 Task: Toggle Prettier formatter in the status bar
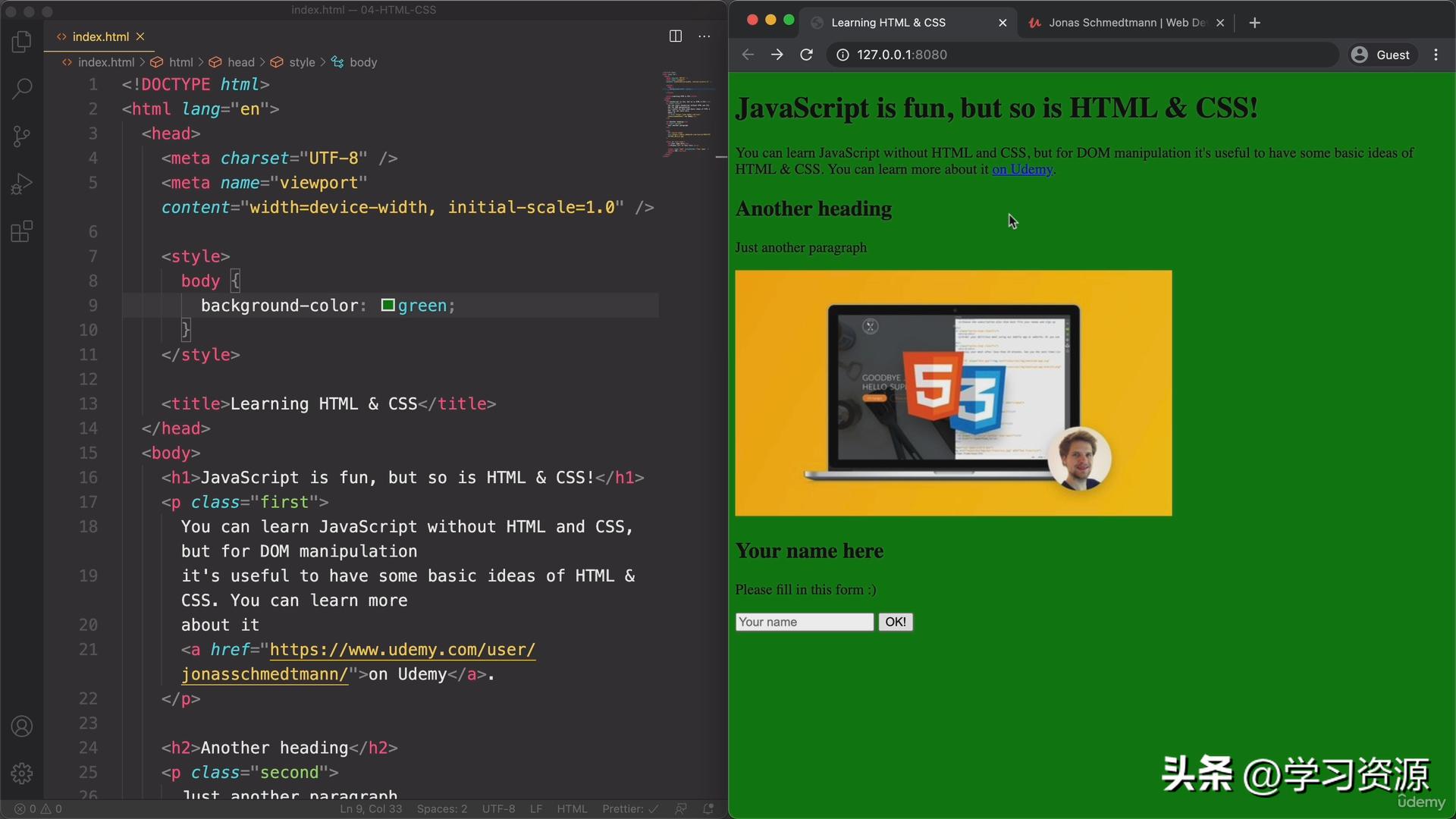[x=628, y=808]
